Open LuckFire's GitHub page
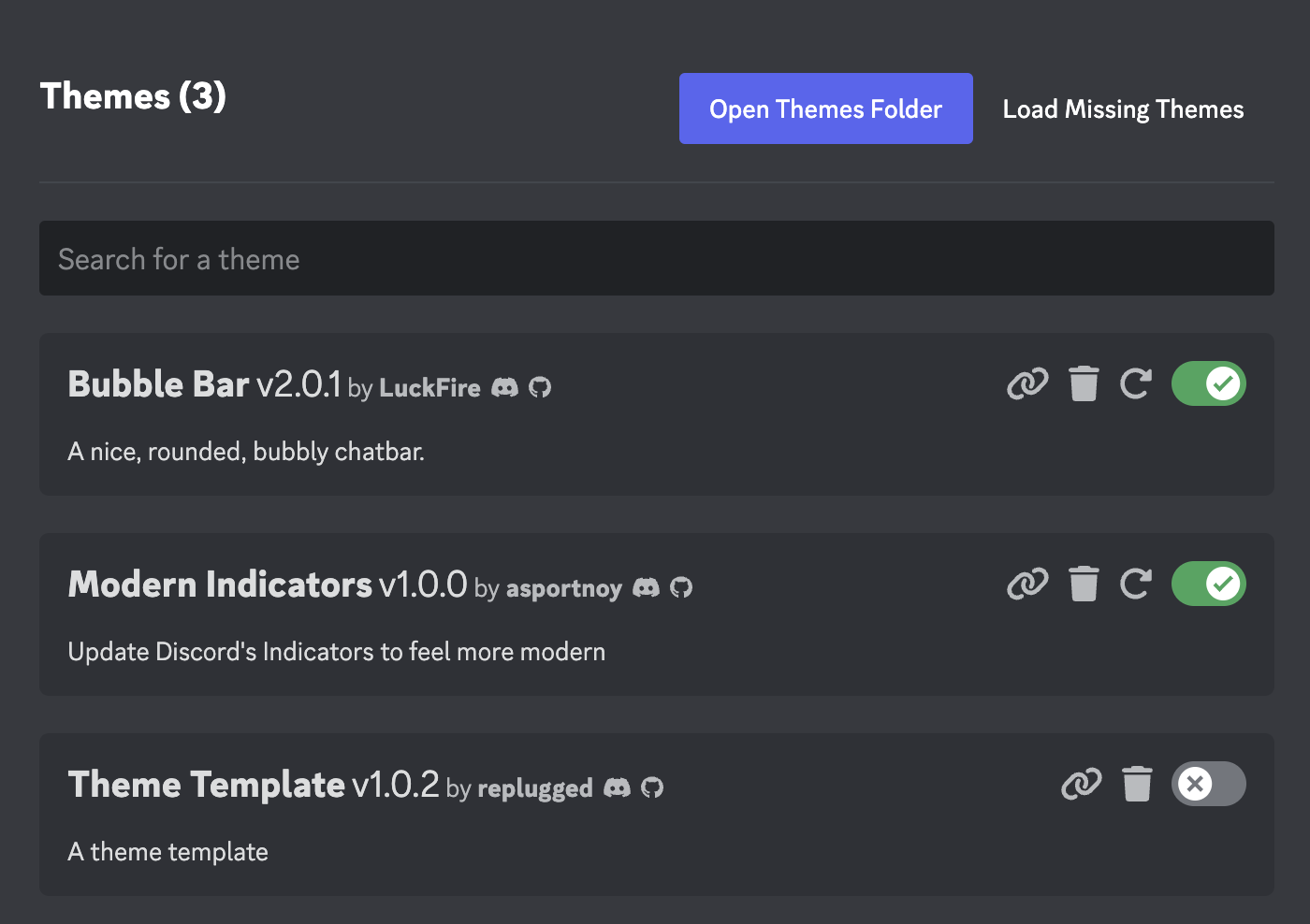1310x924 pixels. click(x=541, y=387)
